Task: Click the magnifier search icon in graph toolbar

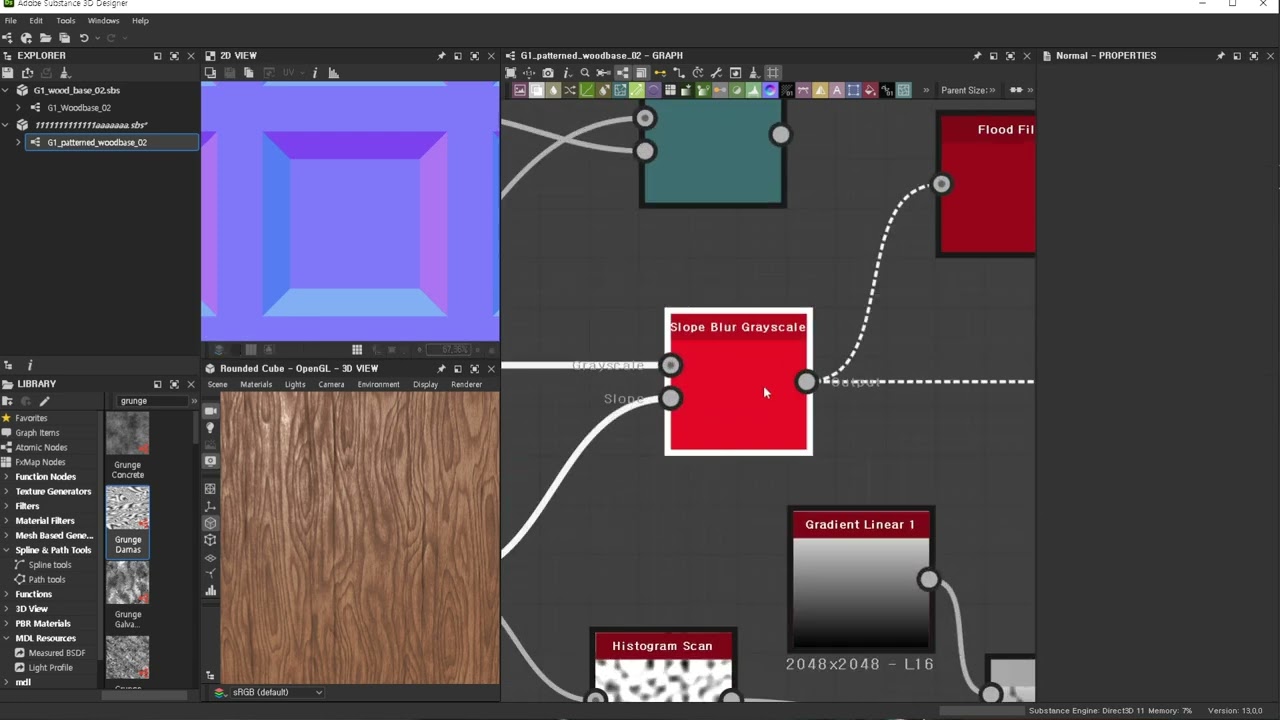Action: (585, 73)
